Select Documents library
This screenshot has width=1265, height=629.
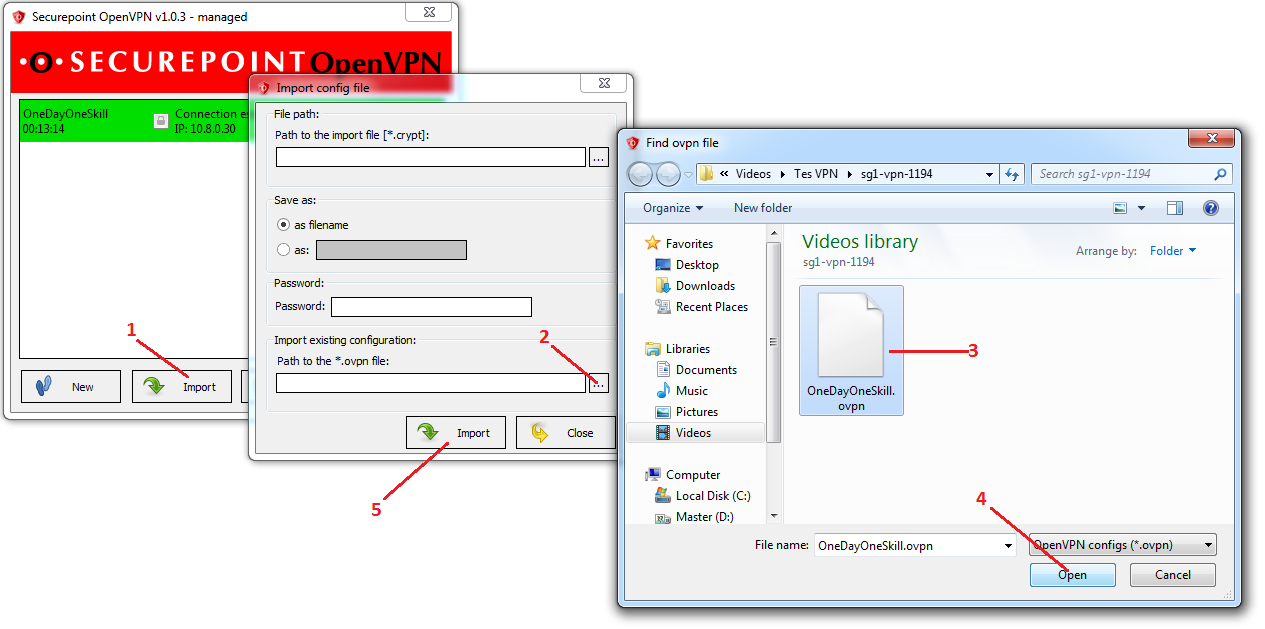pos(706,369)
